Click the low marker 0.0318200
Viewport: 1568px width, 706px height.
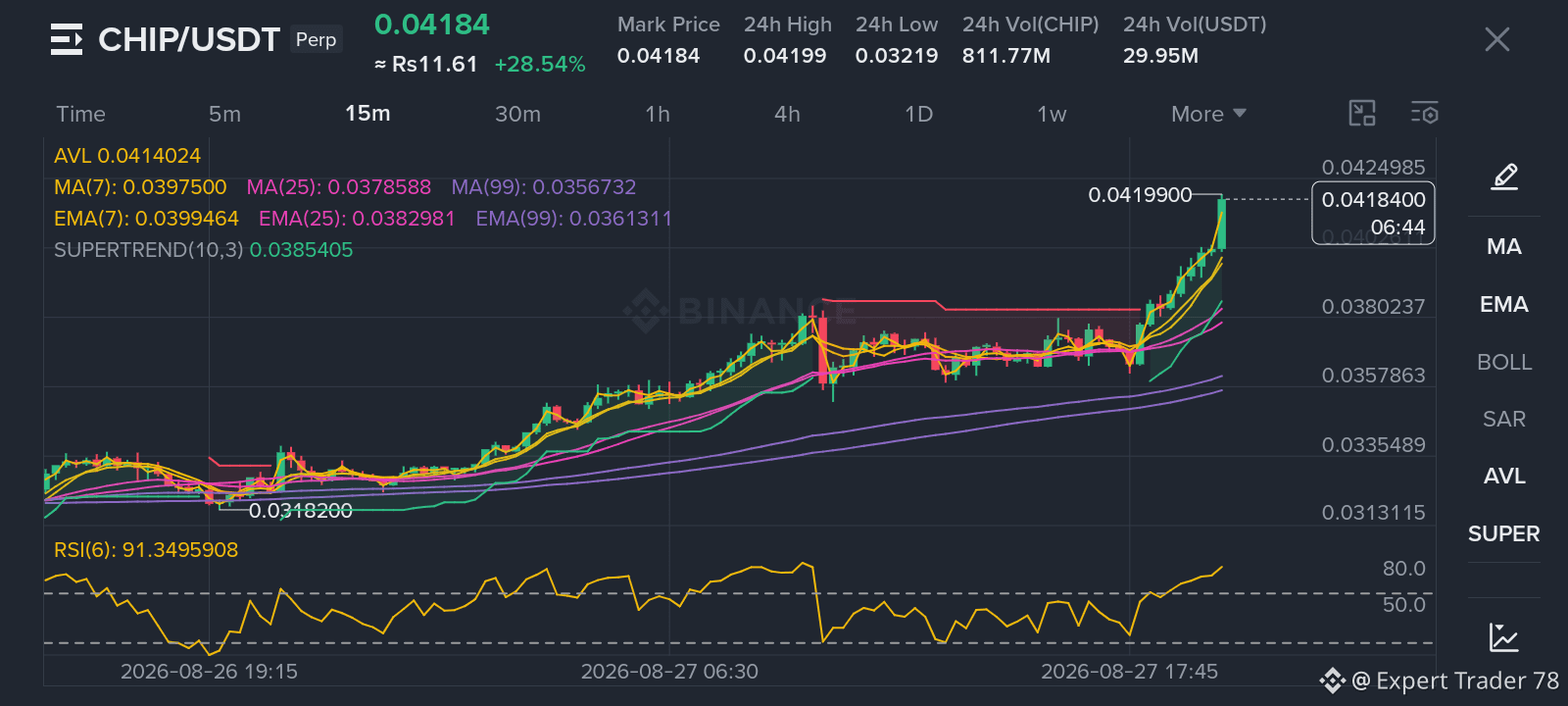tap(300, 511)
